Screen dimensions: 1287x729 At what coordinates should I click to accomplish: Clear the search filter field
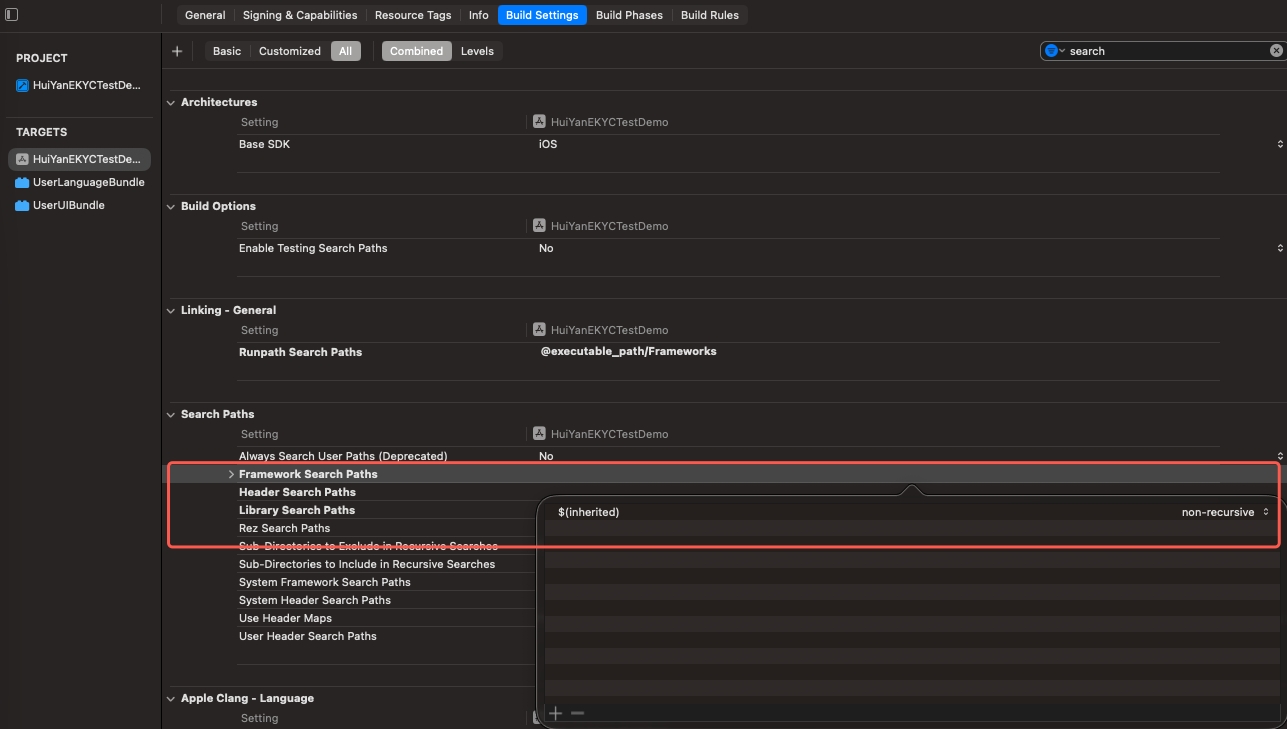[1276, 51]
